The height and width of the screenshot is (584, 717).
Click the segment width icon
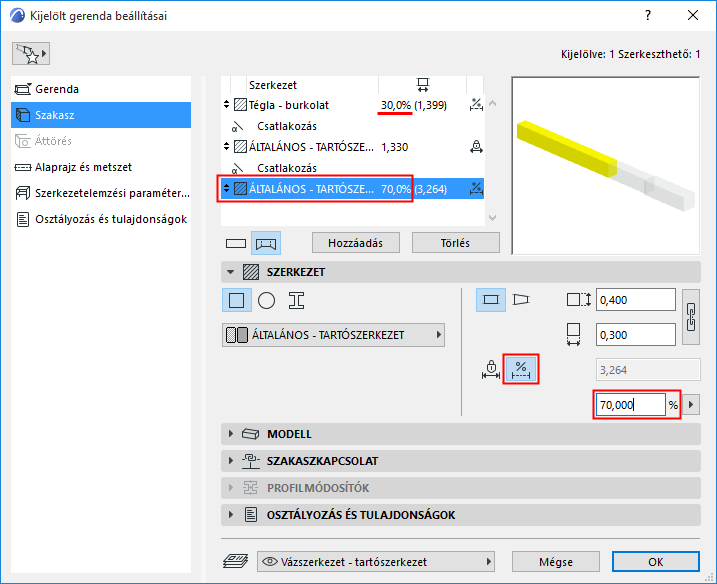coord(573,335)
